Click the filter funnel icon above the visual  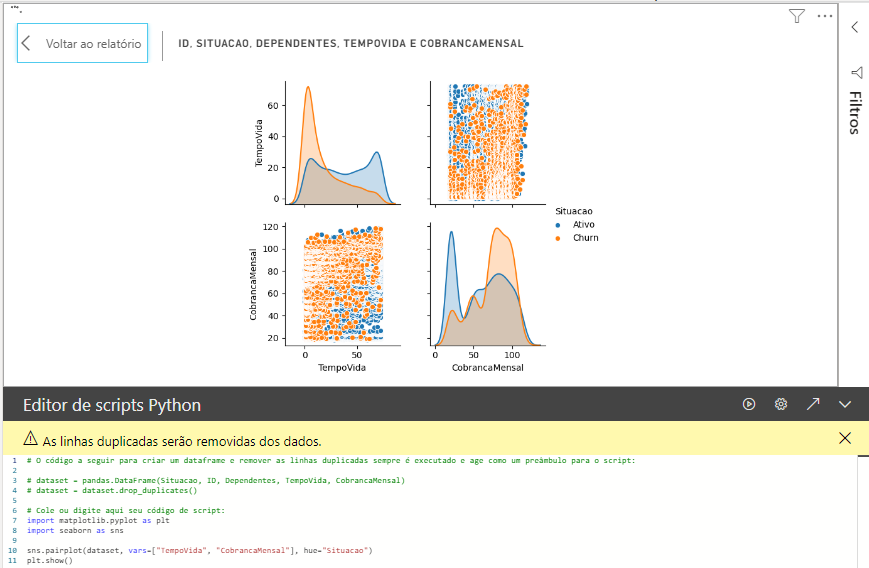tap(796, 16)
